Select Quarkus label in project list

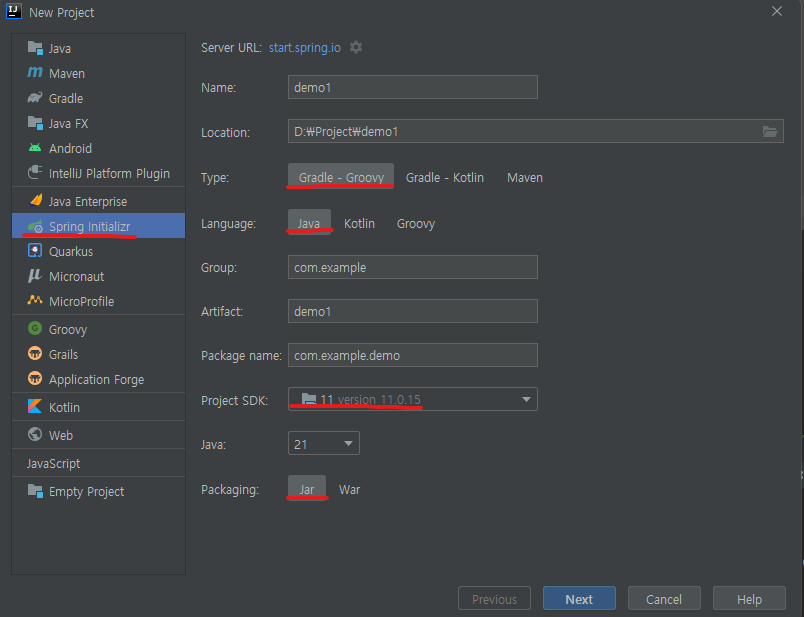point(71,251)
